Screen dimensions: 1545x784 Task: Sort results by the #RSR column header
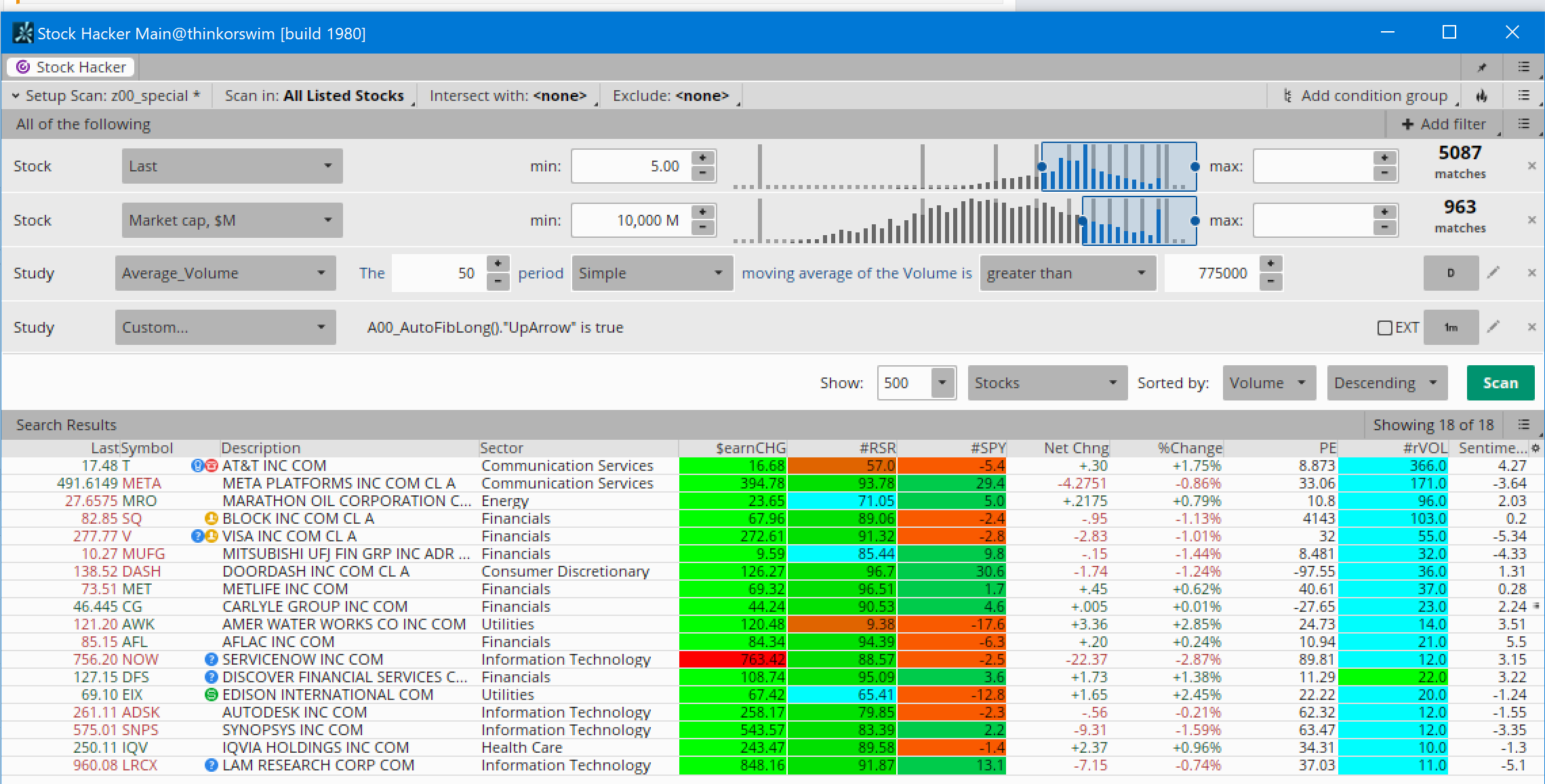(x=843, y=448)
